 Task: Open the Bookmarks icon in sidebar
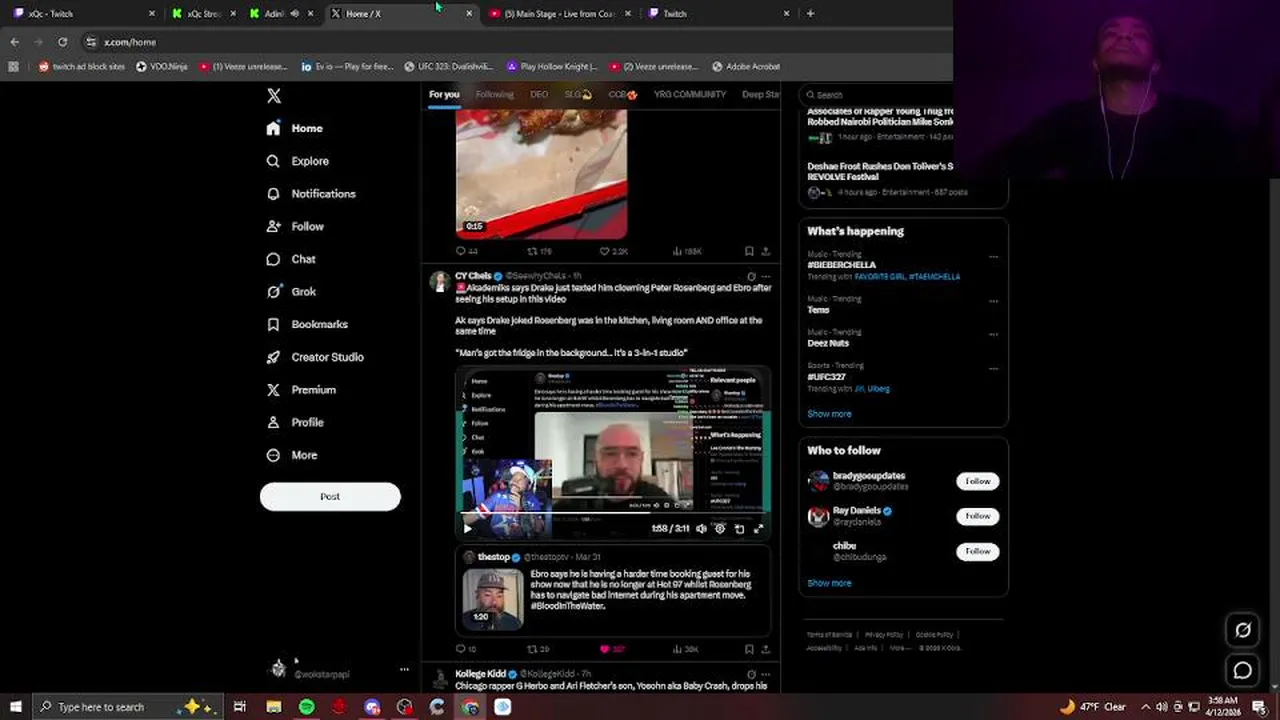click(x=273, y=324)
